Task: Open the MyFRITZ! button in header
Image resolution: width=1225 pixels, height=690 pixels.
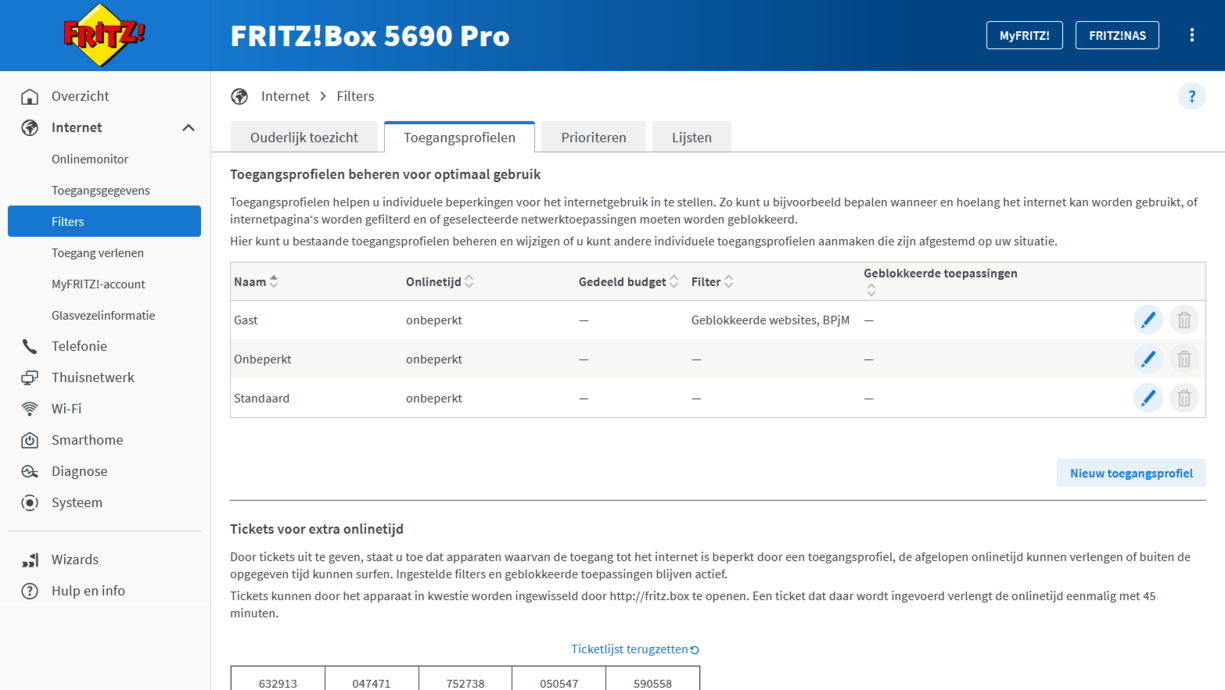Action: pyautogui.click(x=1024, y=35)
